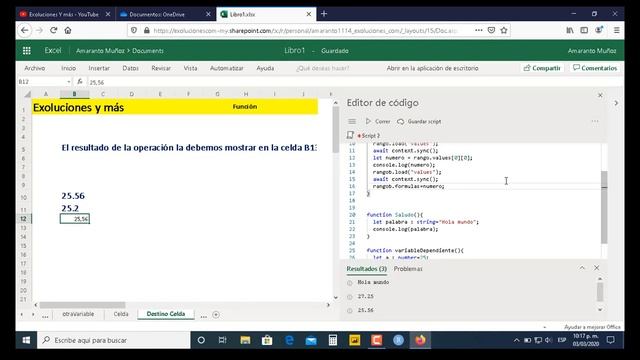Image resolution: width=640 pixels, height=360 pixels.
Task: Close the Editor de código pane
Action: 600,95
